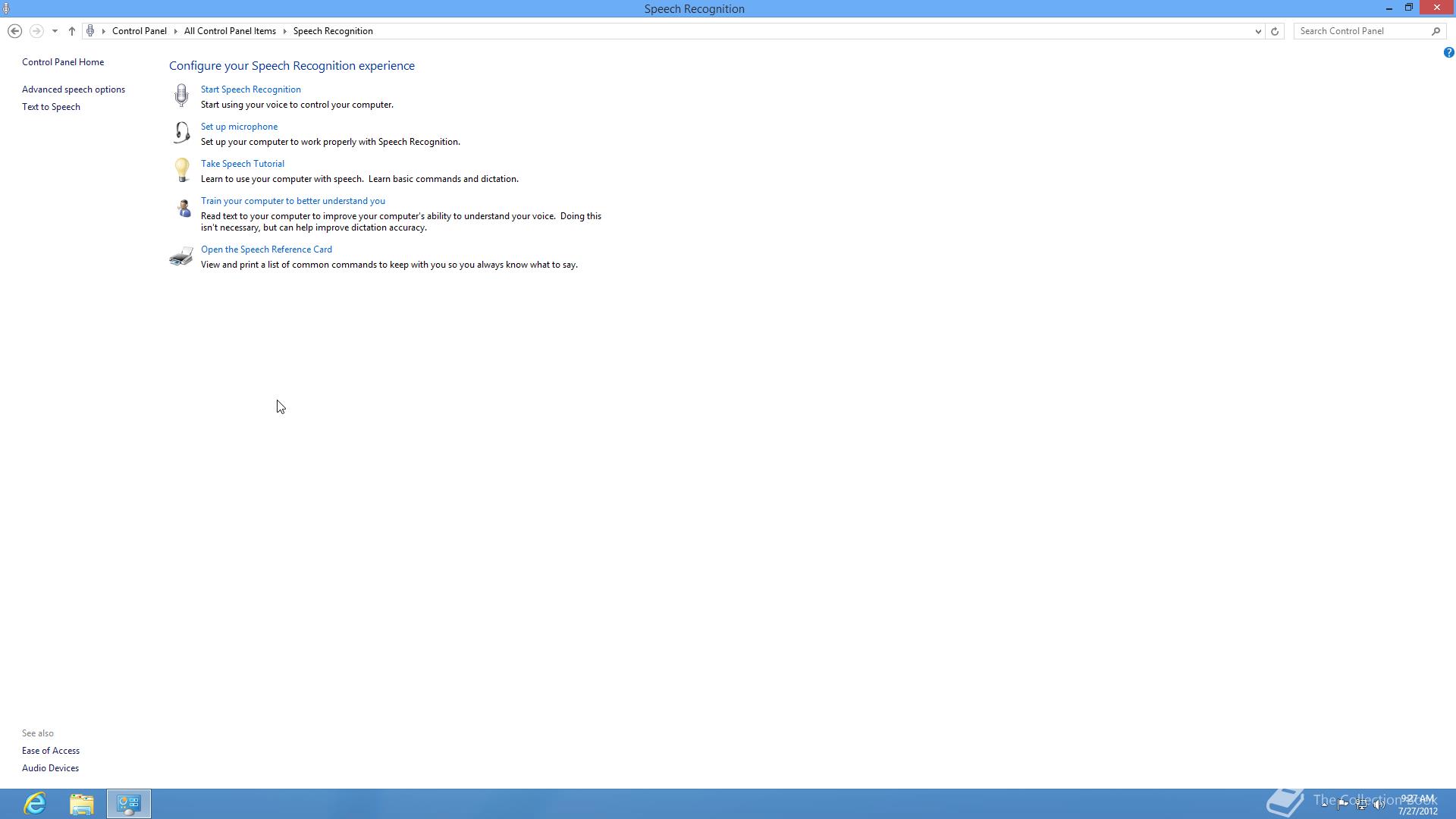Click in the Search Control Panel field
This screenshot has height=819, width=1456.
[1362, 31]
